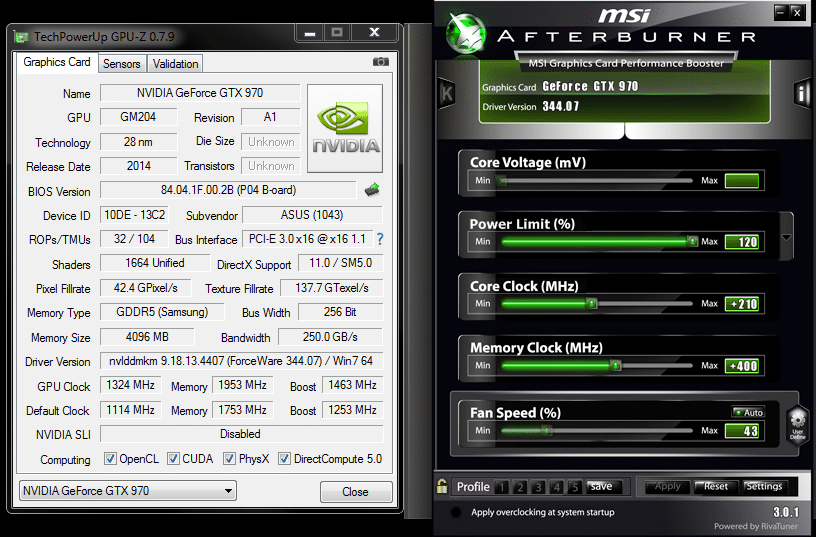
Task: Click the Afterburner Apply button
Action: click(x=668, y=487)
